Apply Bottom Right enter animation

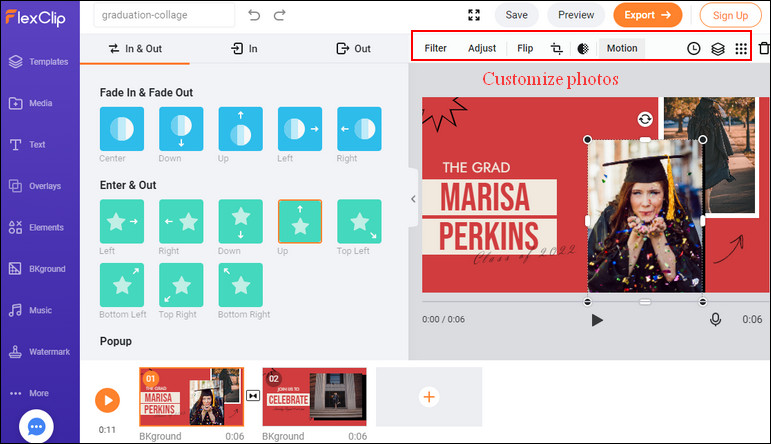tap(240, 285)
